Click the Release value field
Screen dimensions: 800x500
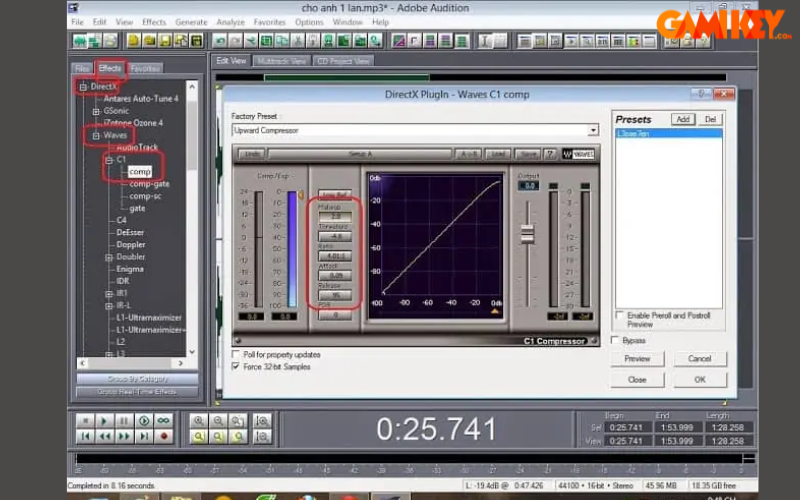[335, 295]
